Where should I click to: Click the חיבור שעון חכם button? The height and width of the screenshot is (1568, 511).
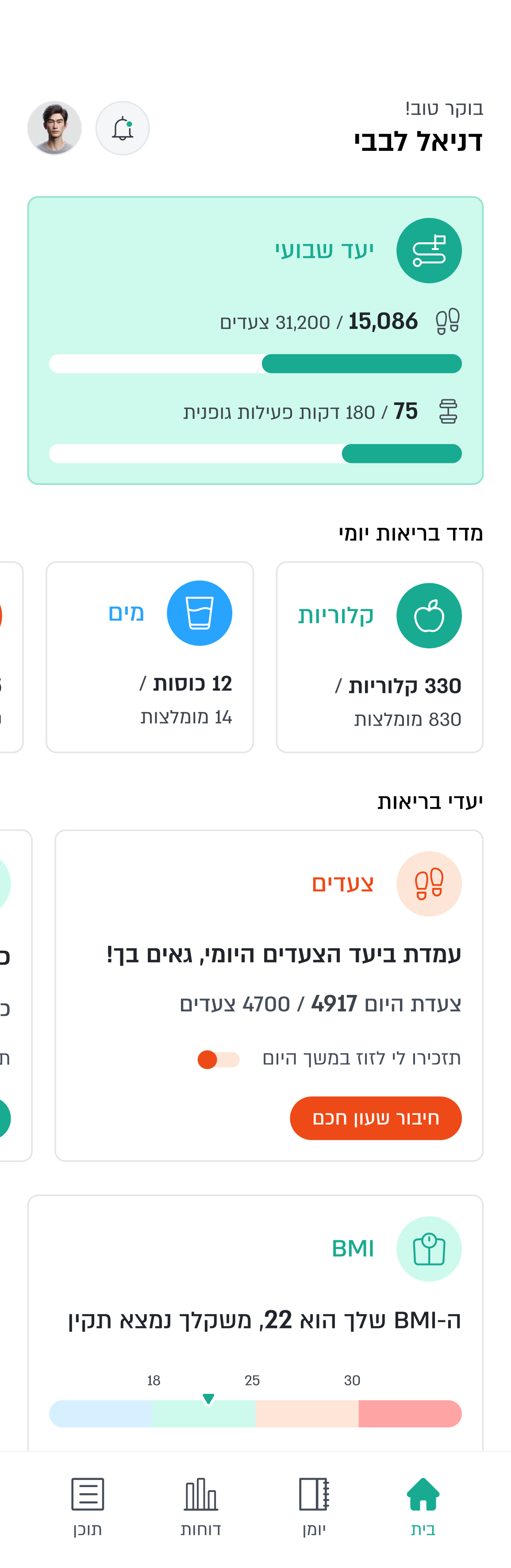coord(376,1118)
